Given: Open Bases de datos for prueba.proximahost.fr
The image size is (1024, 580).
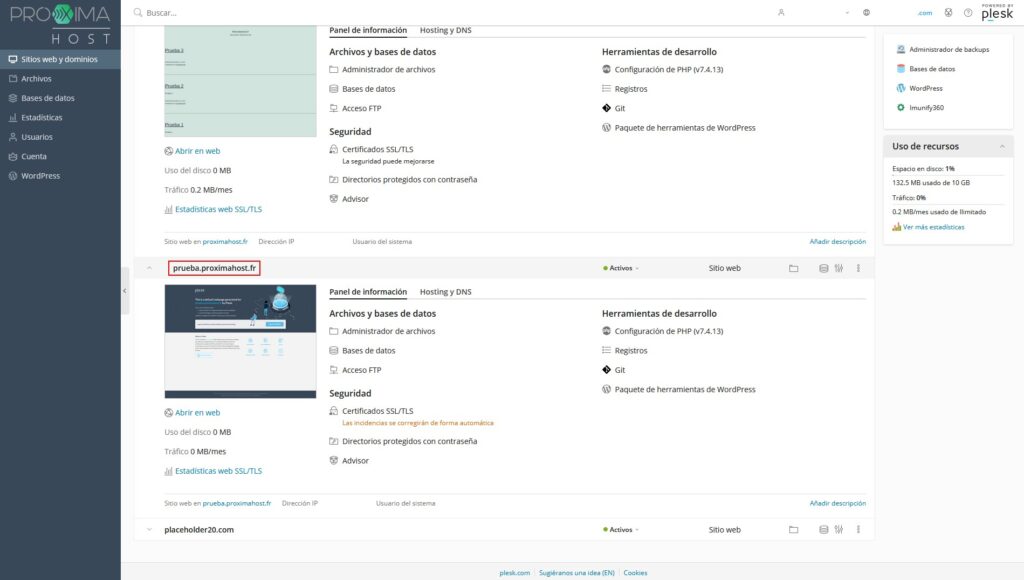Looking at the screenshot, I should pos(362,351).
